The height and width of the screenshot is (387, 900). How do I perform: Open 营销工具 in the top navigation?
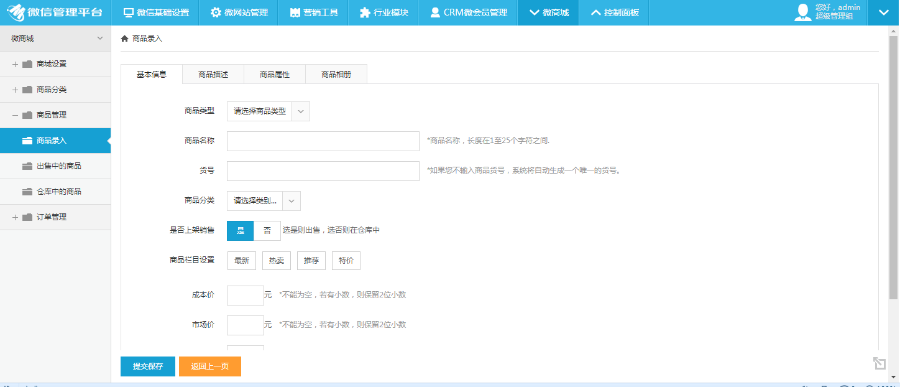[x=314, y=13]
